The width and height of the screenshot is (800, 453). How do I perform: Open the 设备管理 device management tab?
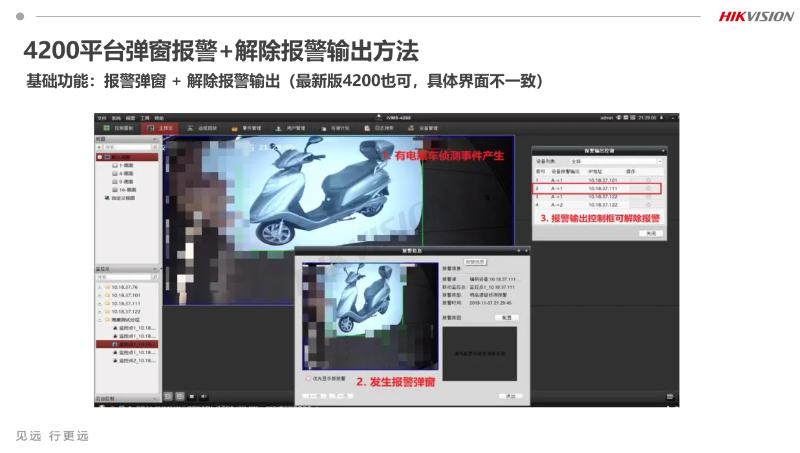423,128
